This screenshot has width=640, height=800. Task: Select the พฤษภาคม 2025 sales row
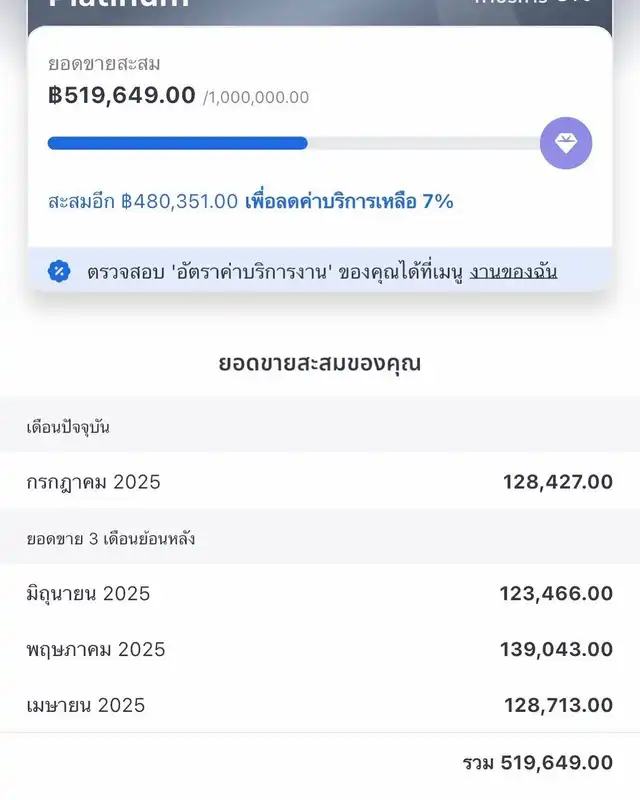tap(320, 649)
